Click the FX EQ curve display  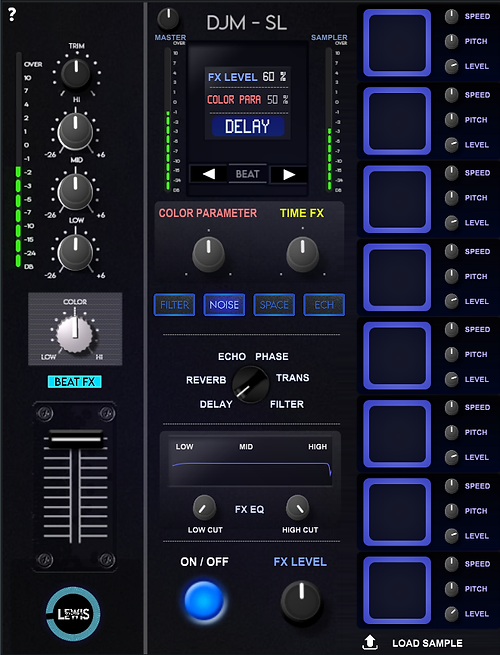(250, 463)
